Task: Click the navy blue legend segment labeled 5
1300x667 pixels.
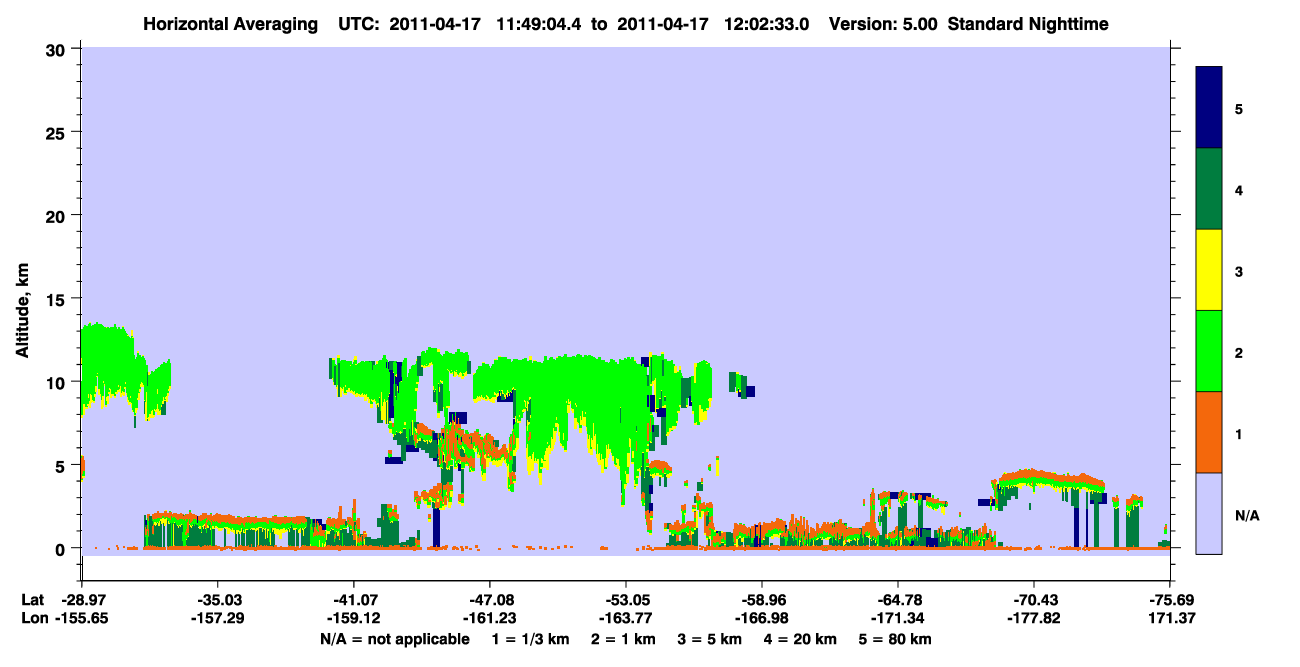Action: coord(1209,108)
